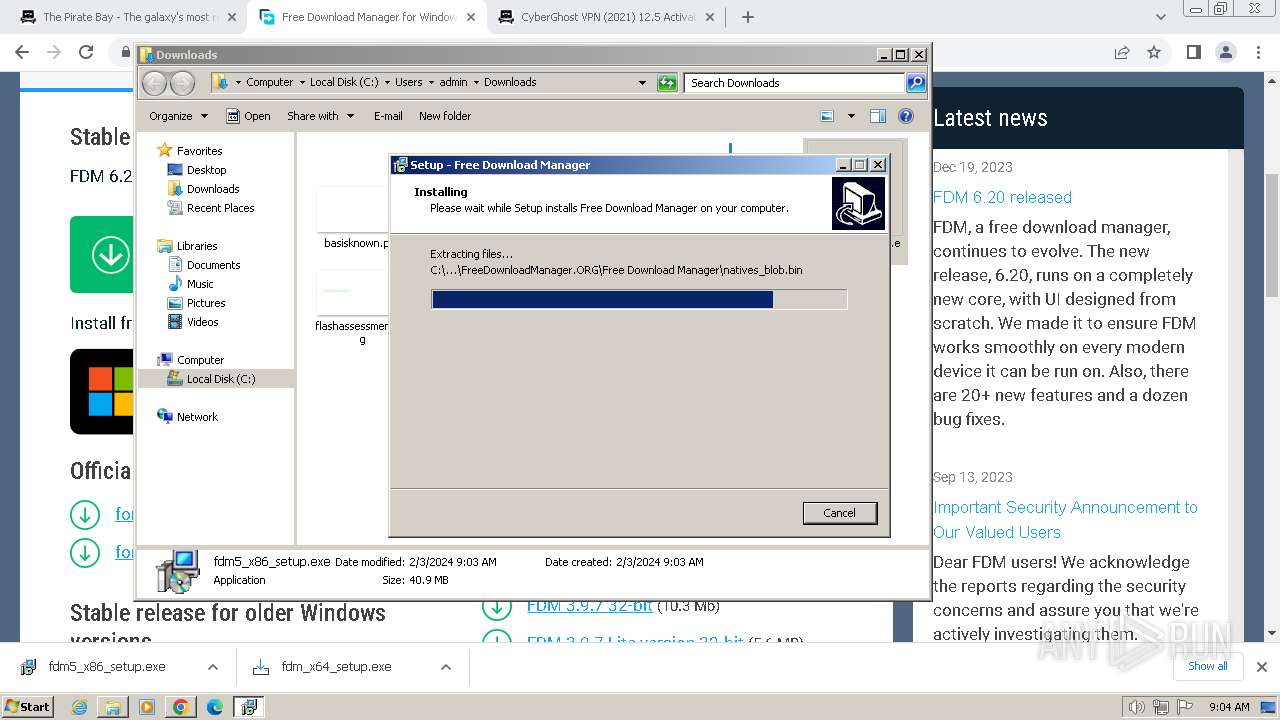The image size is (1280, 720).
Task: Open the Organize menu
Action: tap(178, 116)
